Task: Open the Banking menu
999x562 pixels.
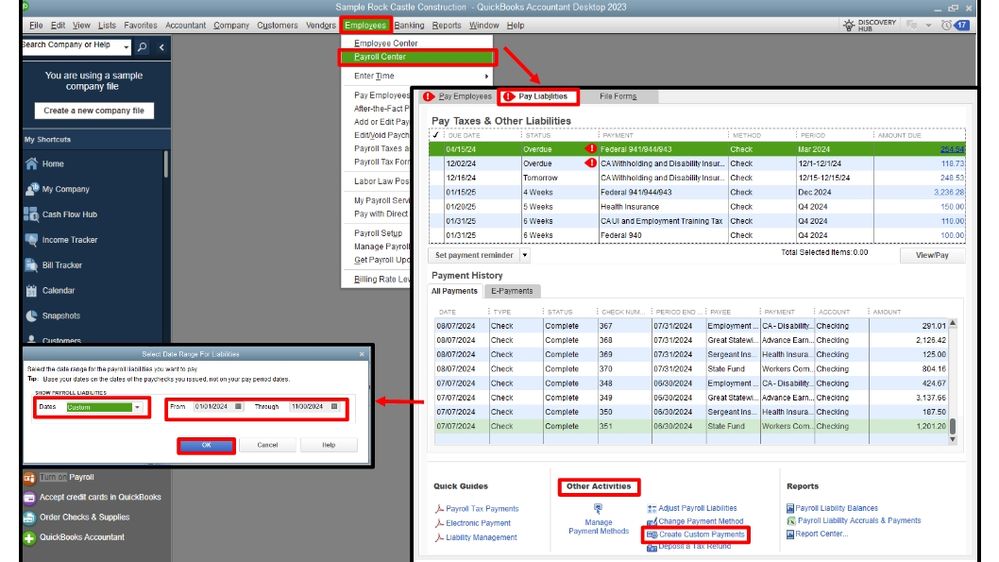Action: [x=409, y=25]
